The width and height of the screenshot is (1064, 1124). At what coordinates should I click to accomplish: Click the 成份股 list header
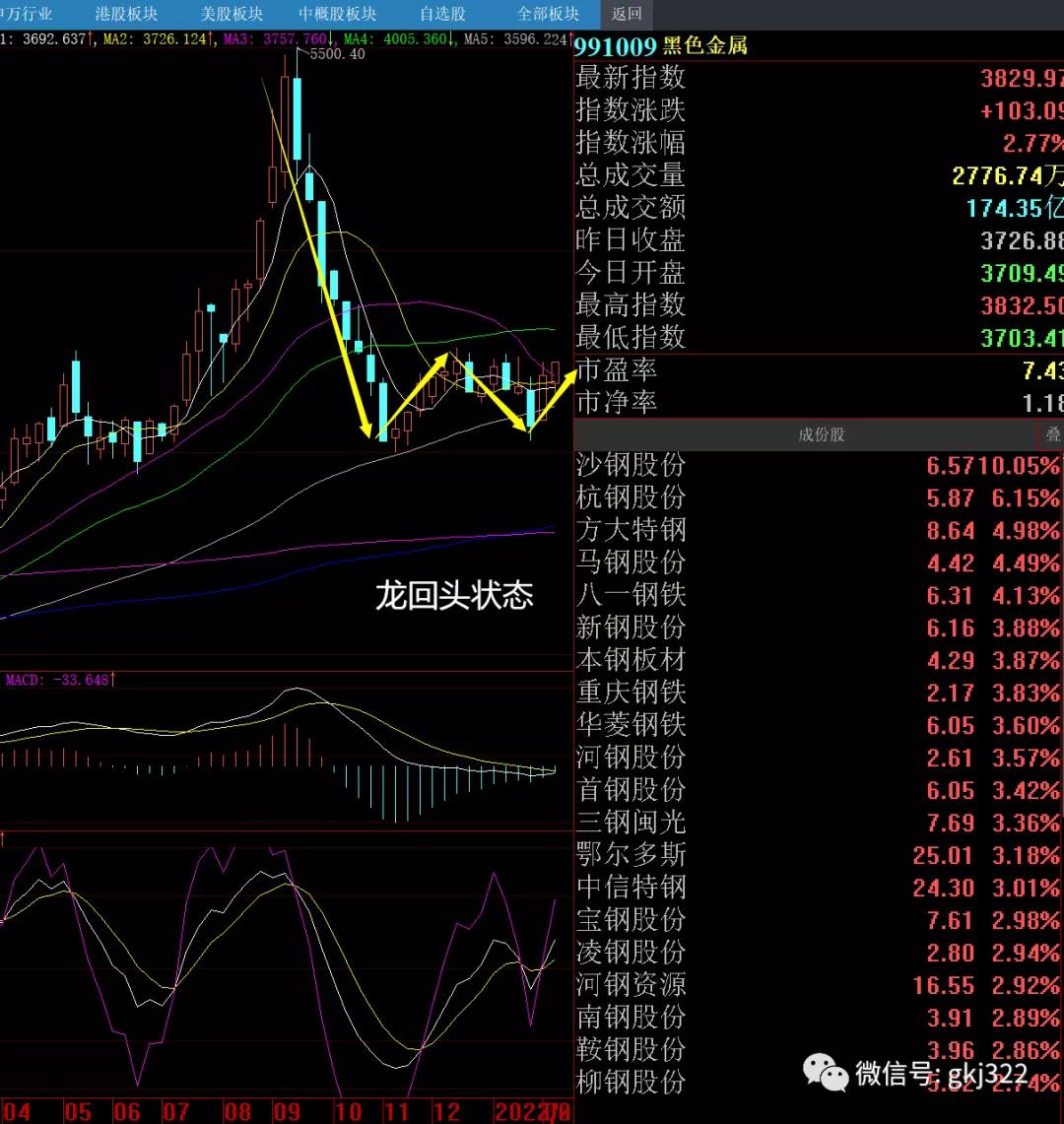(821, 434)
